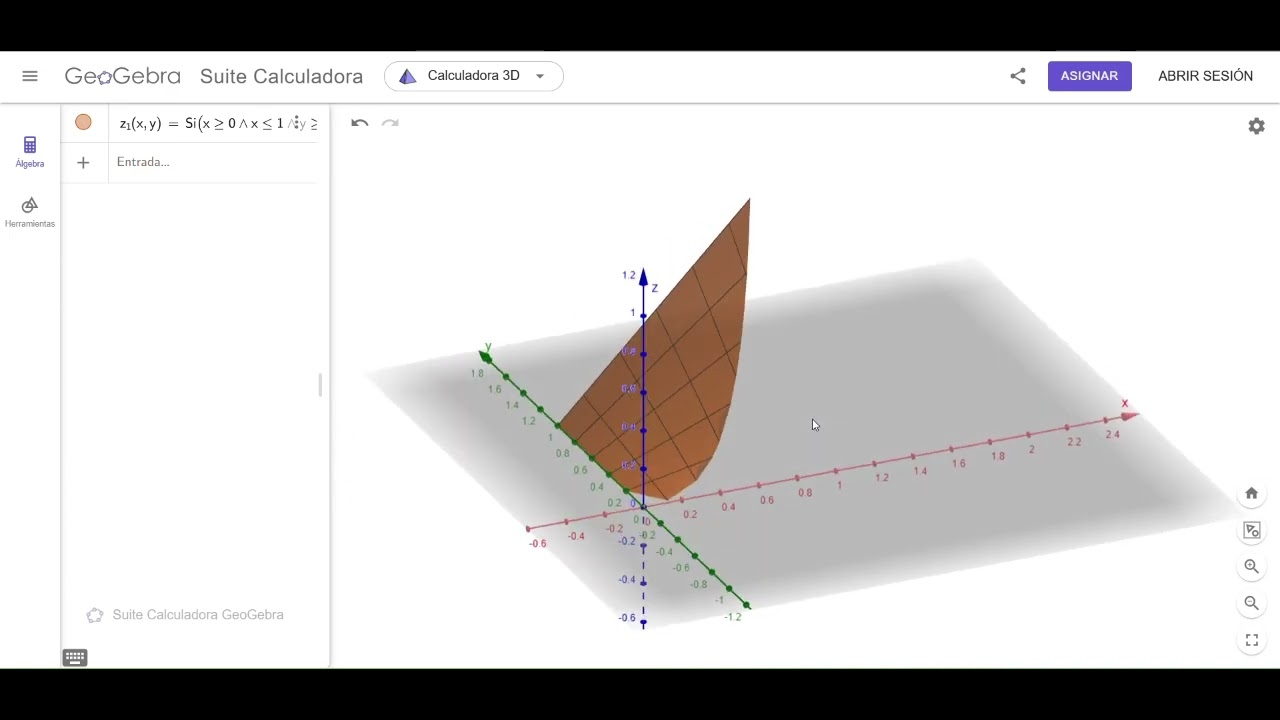Screen dimensions: 1280x720
Task: Zoom in on the 3D view
Action: pyautogui.click(x=1251, y=566)
